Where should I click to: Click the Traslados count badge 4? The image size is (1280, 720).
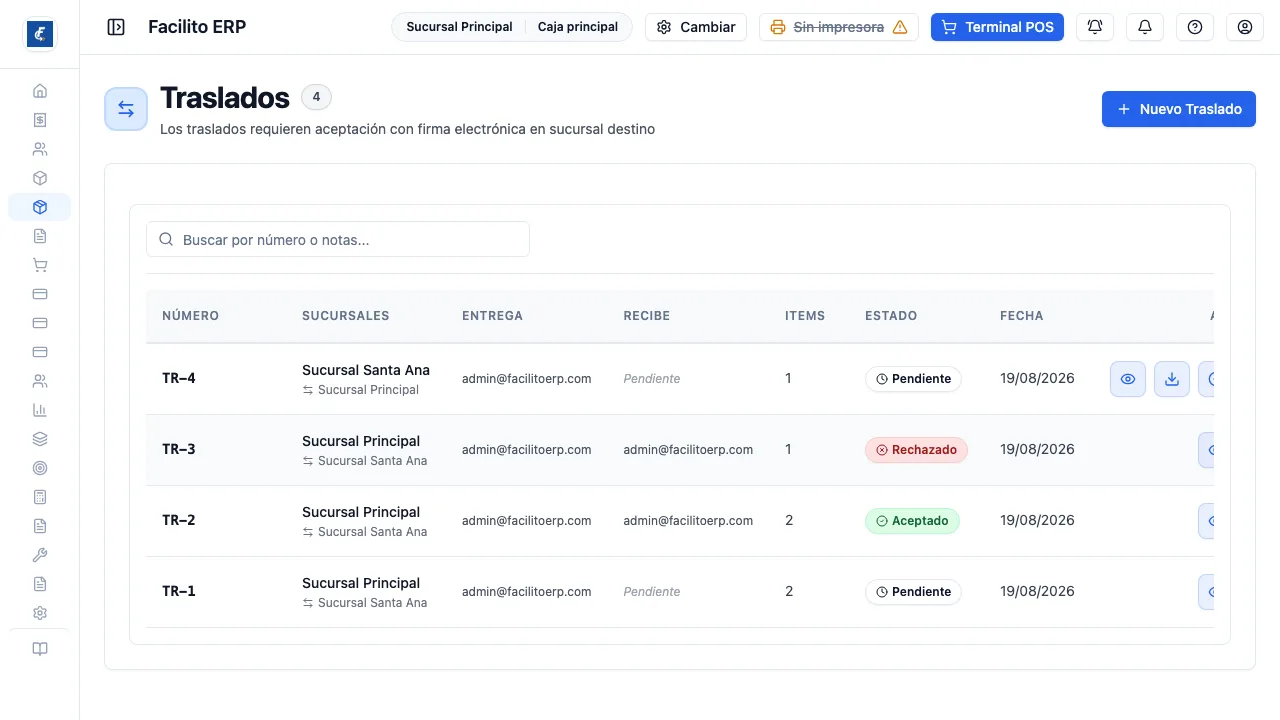click(316, 97)
